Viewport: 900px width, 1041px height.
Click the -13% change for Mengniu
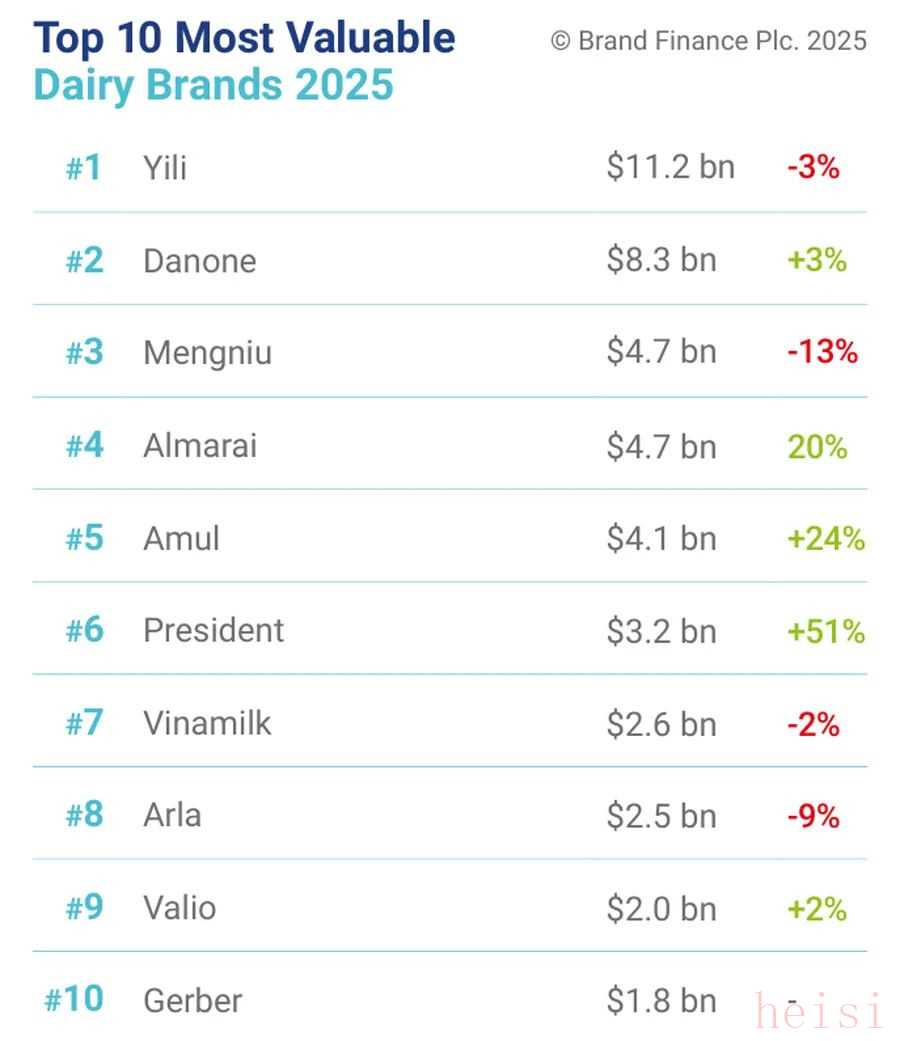coord(821,353)
